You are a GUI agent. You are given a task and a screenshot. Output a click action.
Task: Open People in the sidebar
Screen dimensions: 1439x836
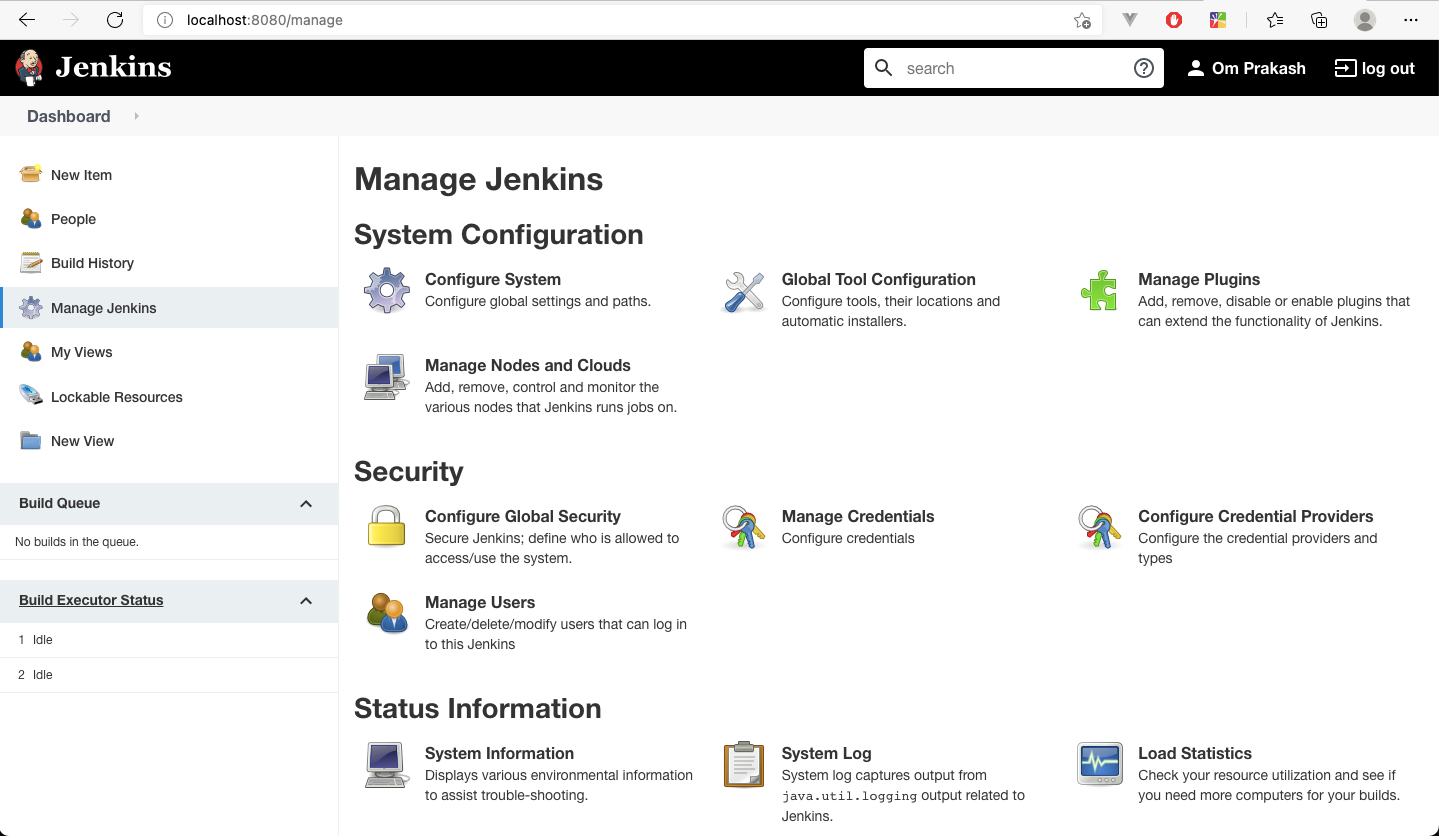click(x=73, y=219)
